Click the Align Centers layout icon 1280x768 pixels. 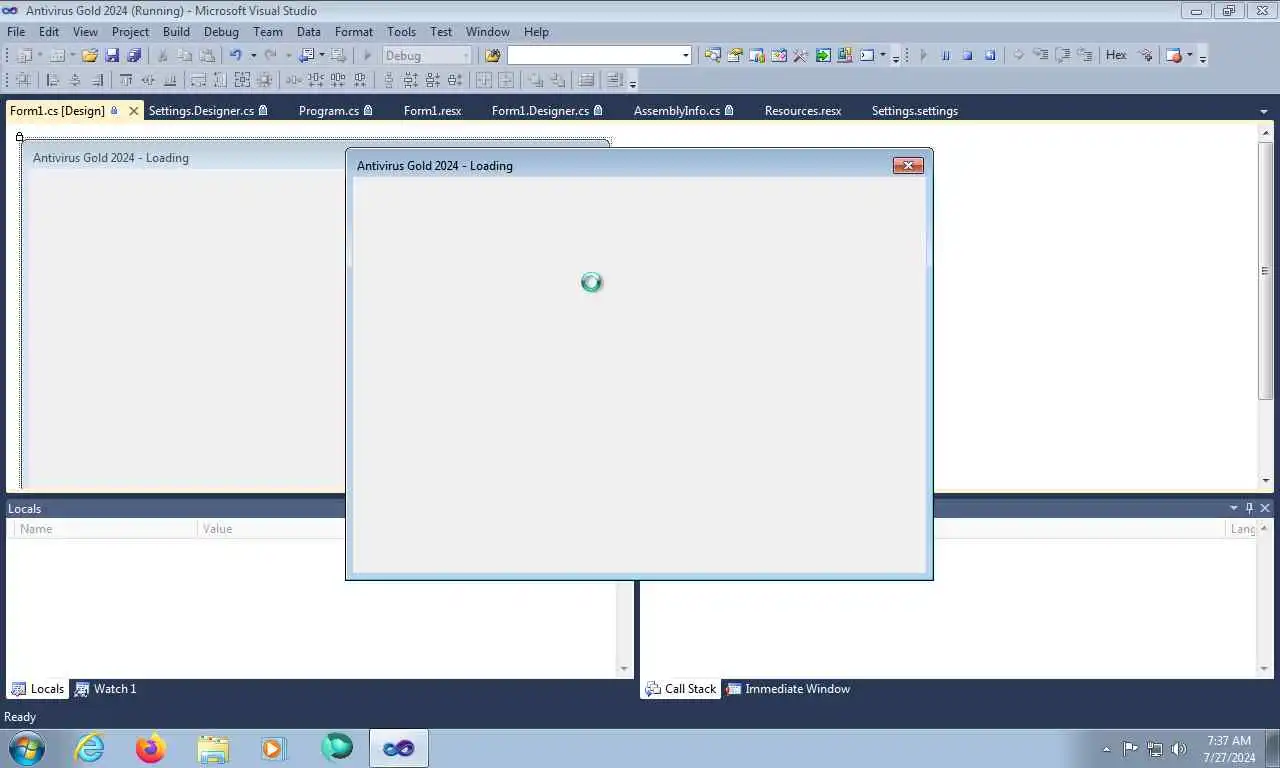pyautogui.click(x=74, y=80)
